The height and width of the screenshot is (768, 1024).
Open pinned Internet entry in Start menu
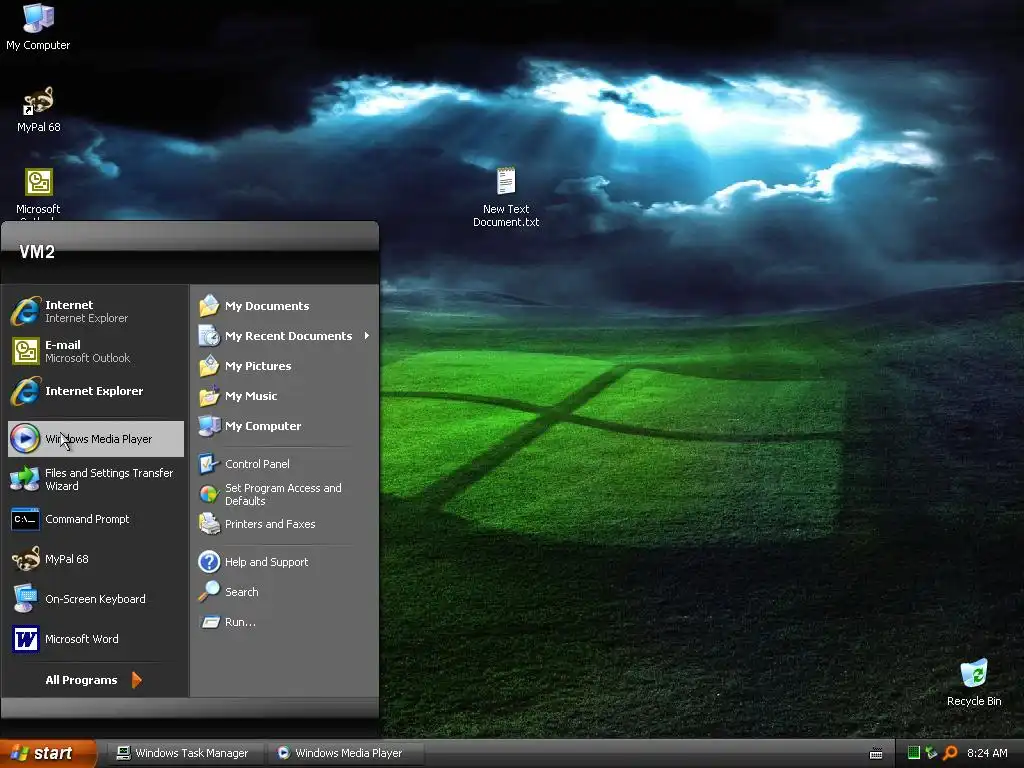coord(95,311)
